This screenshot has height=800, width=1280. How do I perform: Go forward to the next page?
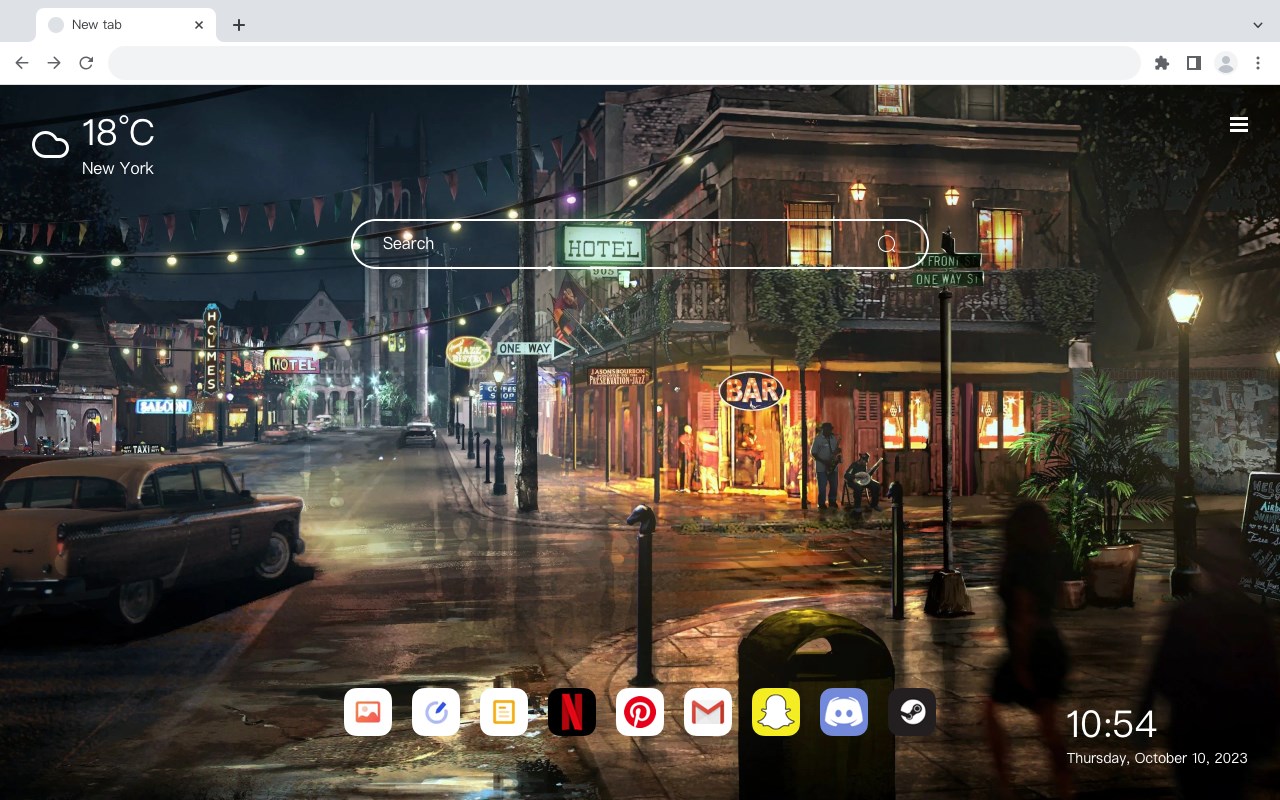click(54, 63)
